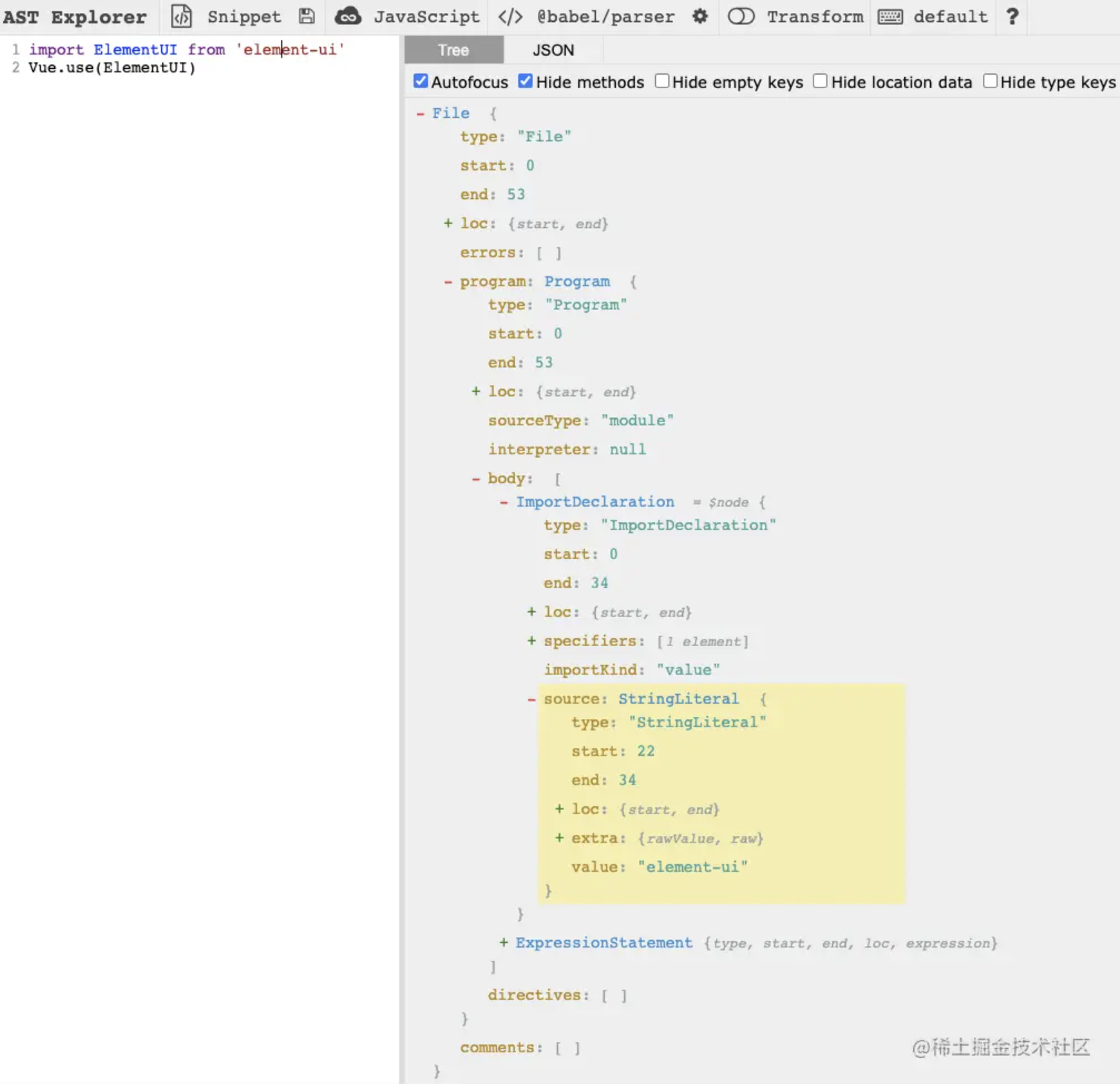Click the StringLiteral start: 22 value
Image resolution: width=1120 pixels, height=1084 pixels.
[646, 751]
